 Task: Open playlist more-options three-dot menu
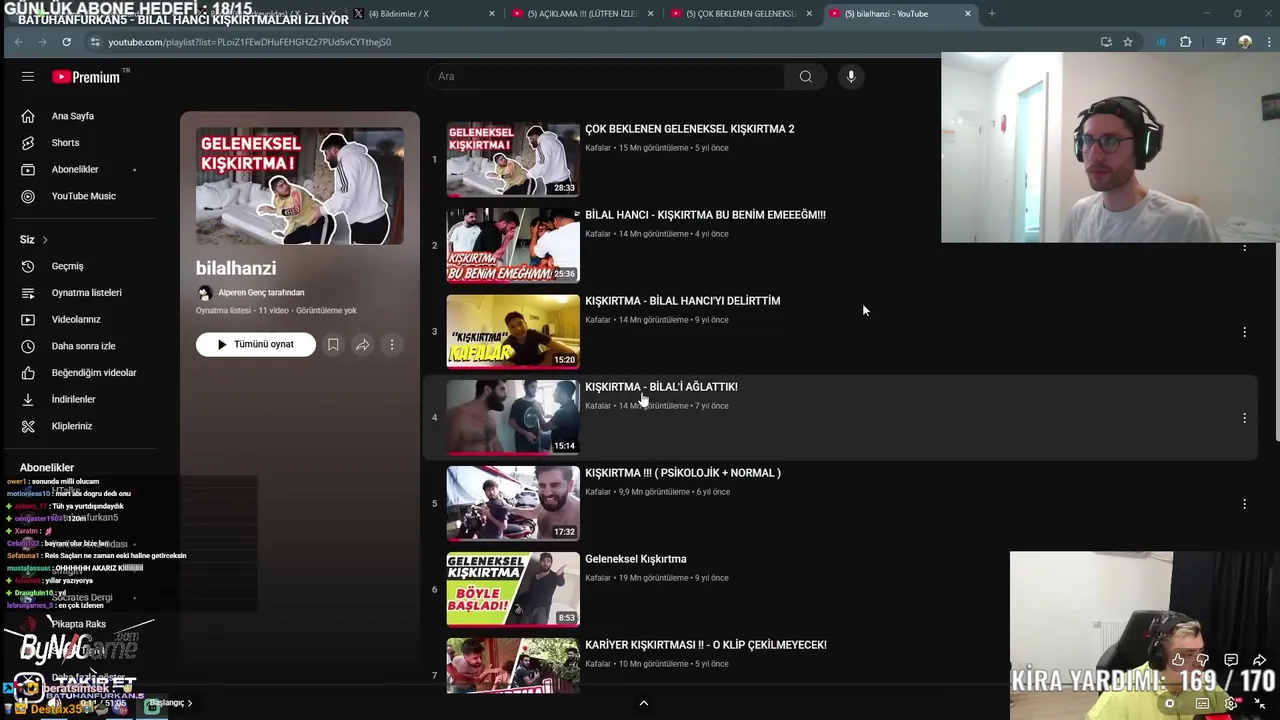coord(392,344)
